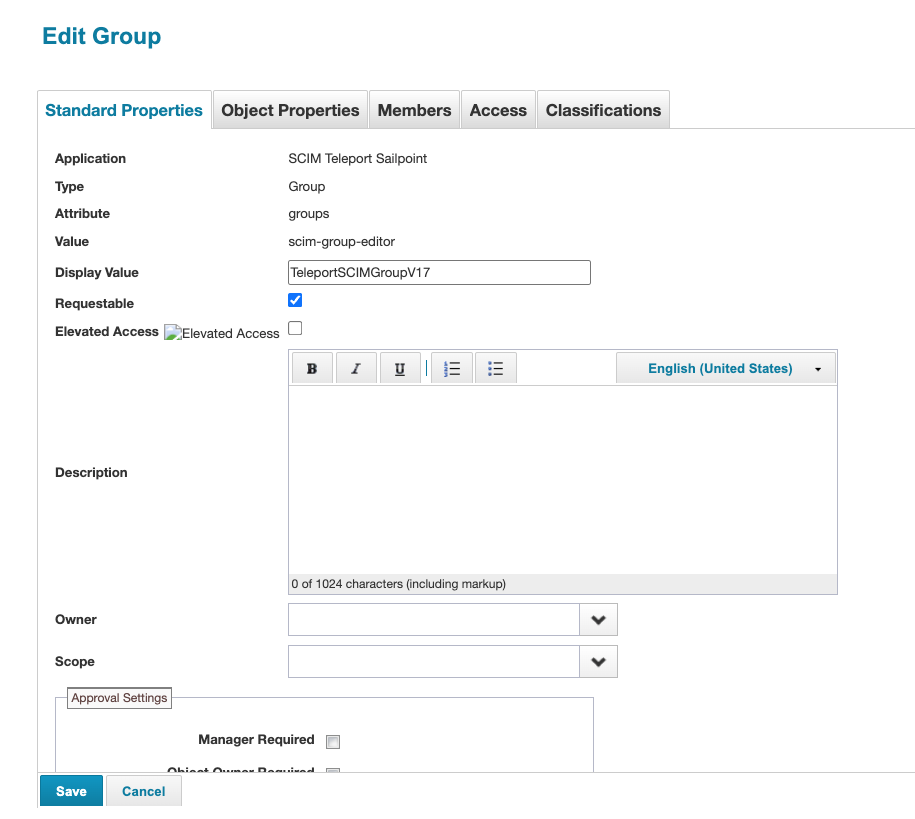Screen dimensions: 915x819
Task: Save the group changes
Action: pos(70,791)
